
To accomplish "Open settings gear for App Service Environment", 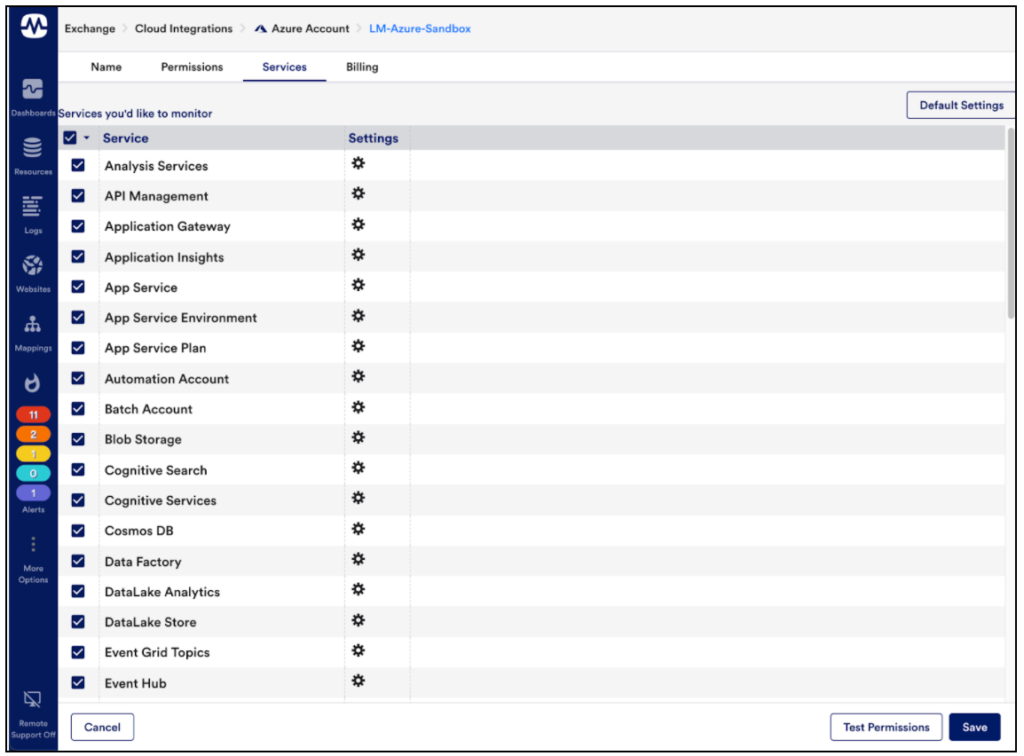I will pyautogui.click(x=358, y=316).
